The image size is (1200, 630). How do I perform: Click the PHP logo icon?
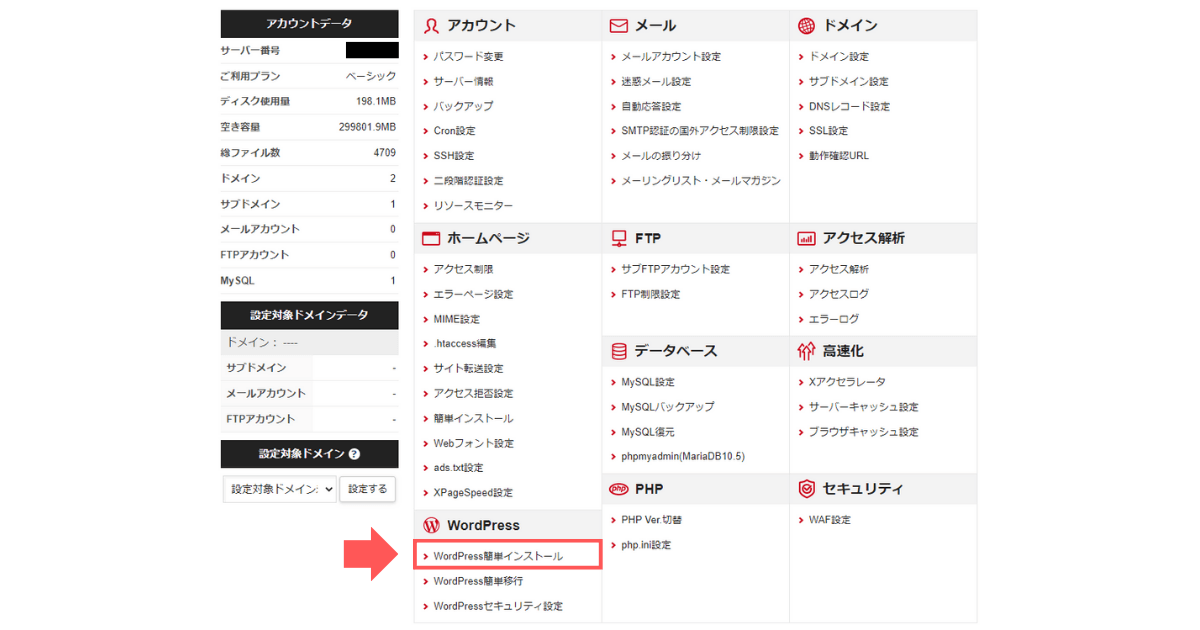[620, 489]
